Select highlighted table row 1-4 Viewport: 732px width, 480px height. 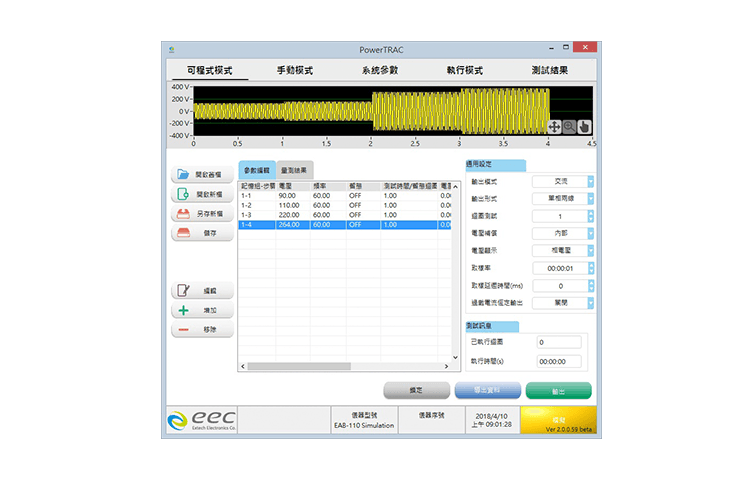[x=345, y=225]
